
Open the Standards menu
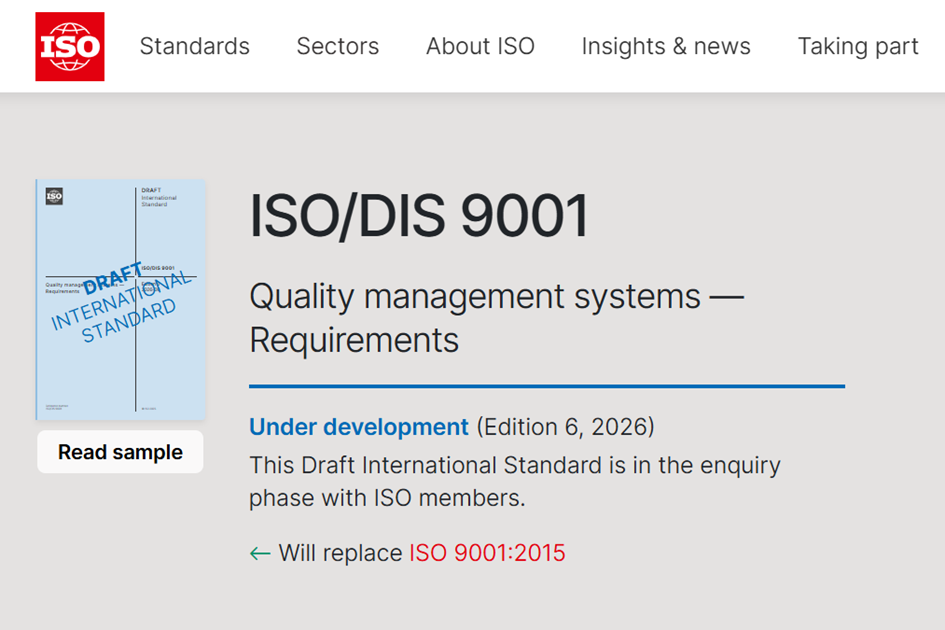(194, 47)
